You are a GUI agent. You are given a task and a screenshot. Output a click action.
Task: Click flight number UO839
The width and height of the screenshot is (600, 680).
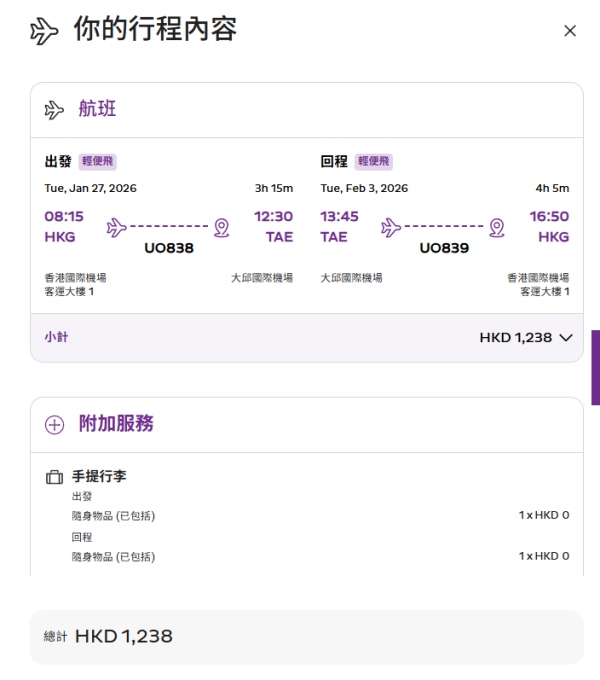pos(444,248)
